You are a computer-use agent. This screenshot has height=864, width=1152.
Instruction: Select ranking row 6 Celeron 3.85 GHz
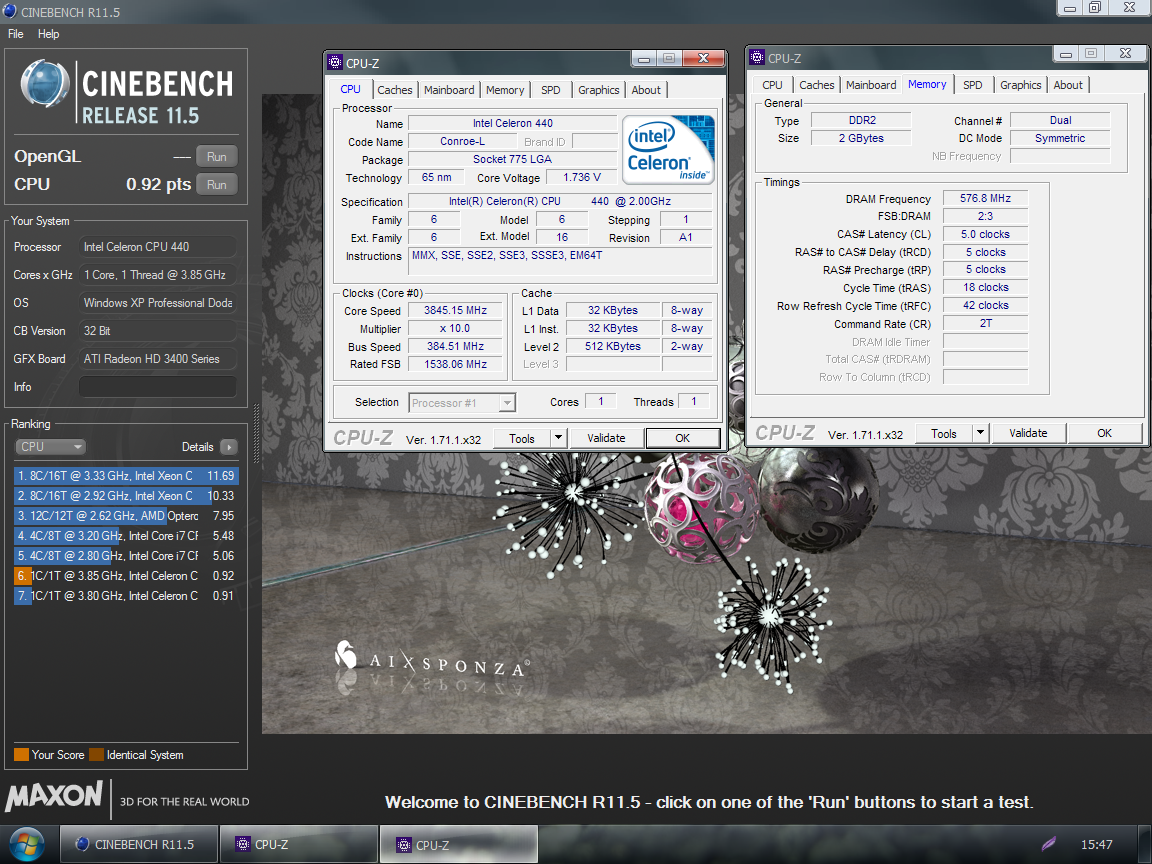pyautogui.click(x=126, y=576)
